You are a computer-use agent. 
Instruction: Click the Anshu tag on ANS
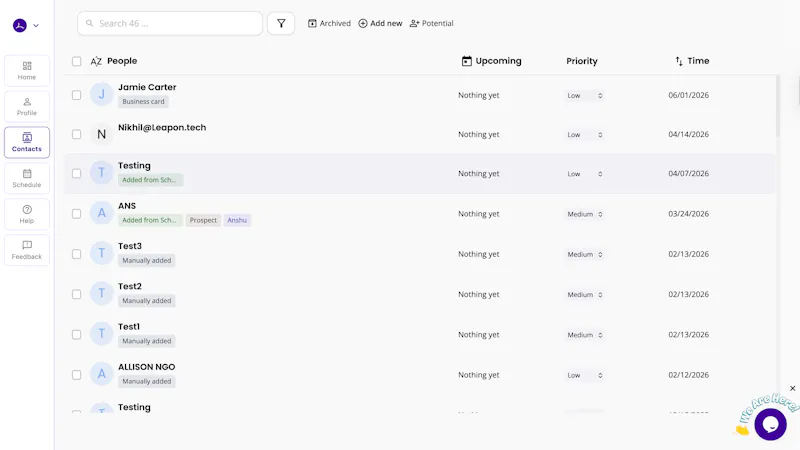[x=237, y=220]
